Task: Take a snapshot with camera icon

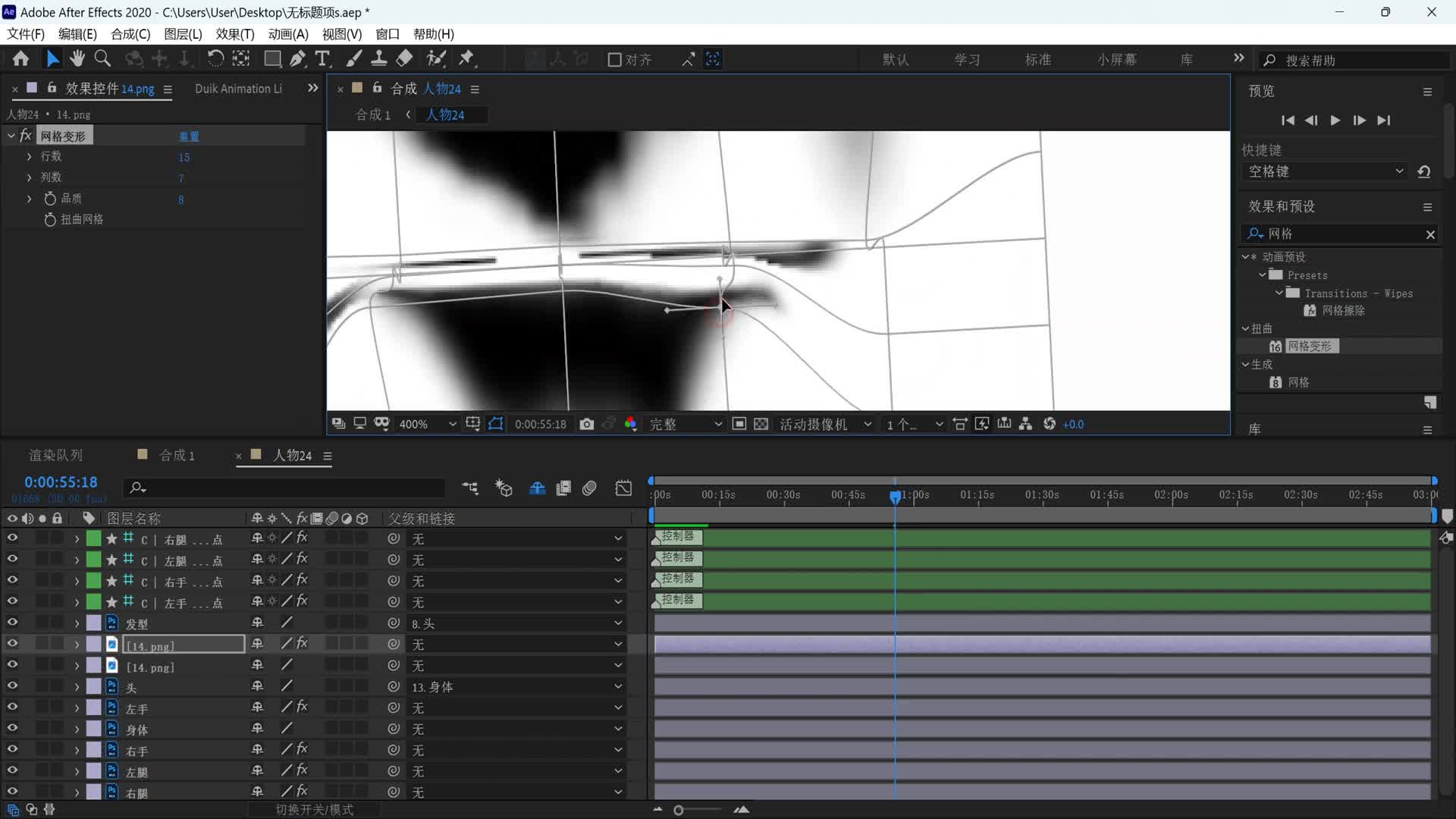Action: (x=586, y=424)
